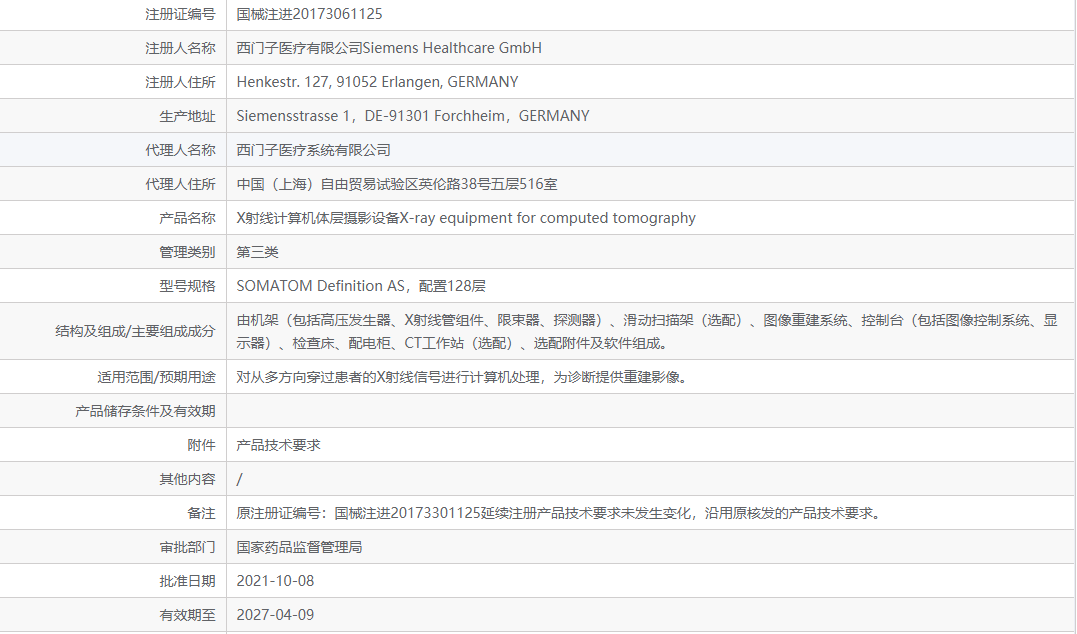Click the 适用范围/预期用途 label

[x=156, y=377]
